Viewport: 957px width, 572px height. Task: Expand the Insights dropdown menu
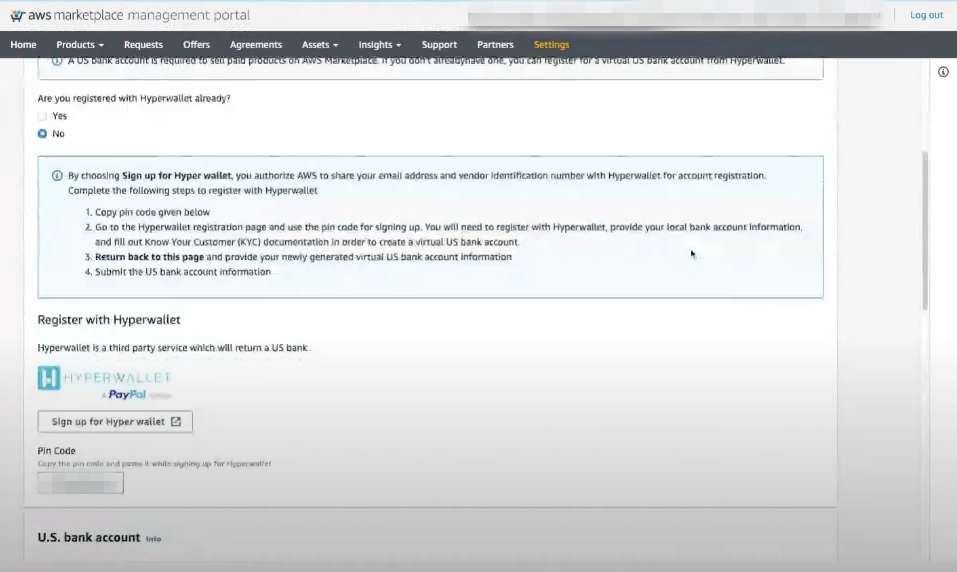pyautogui.click(x=380, y=45)
